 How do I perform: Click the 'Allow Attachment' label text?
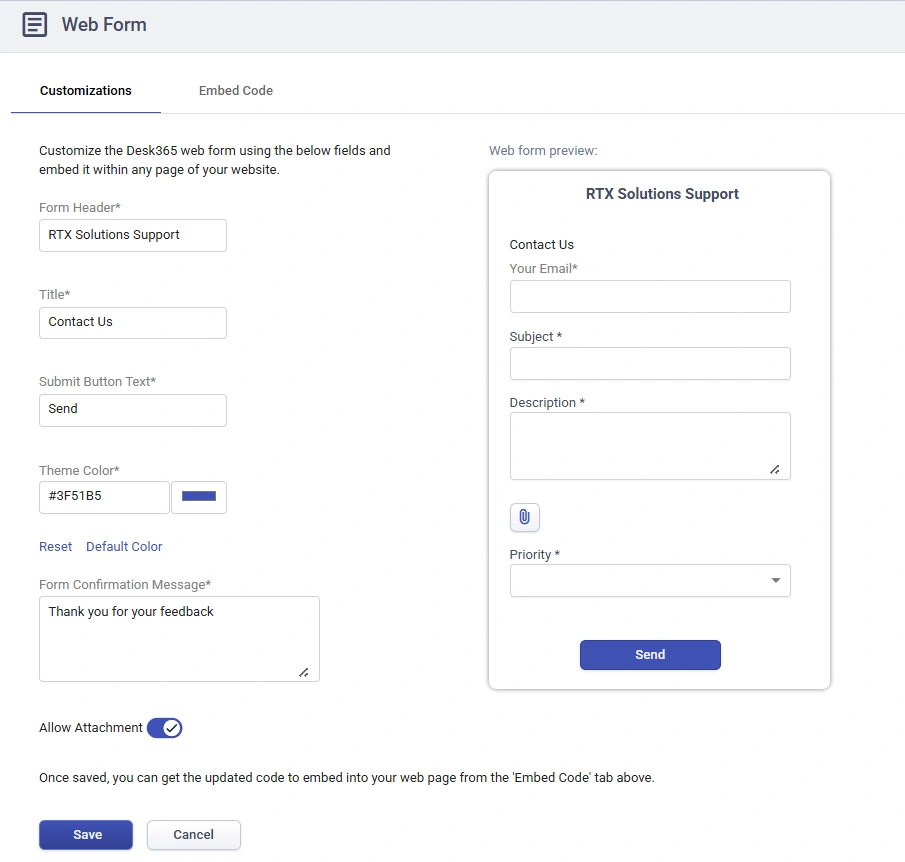pyautogui.click(x=91, y=728)
